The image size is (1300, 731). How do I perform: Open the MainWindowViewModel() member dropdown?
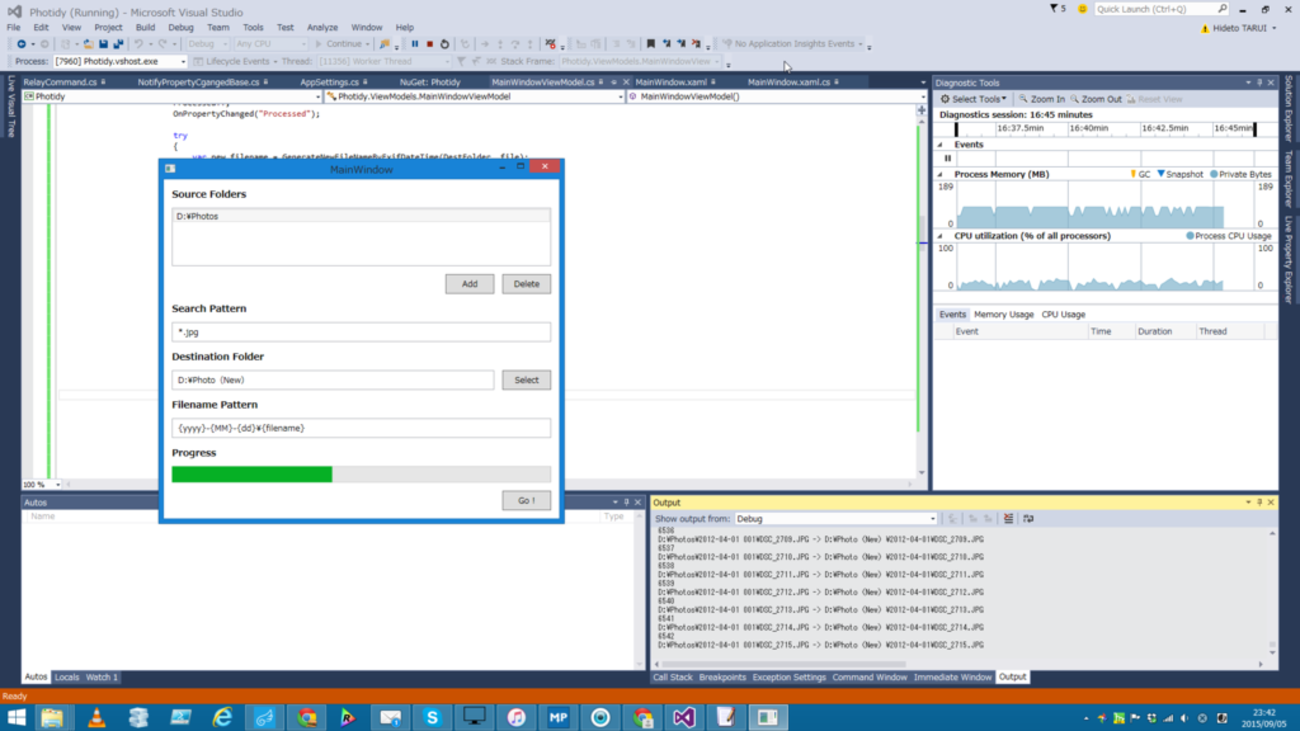tap(775, 97)
